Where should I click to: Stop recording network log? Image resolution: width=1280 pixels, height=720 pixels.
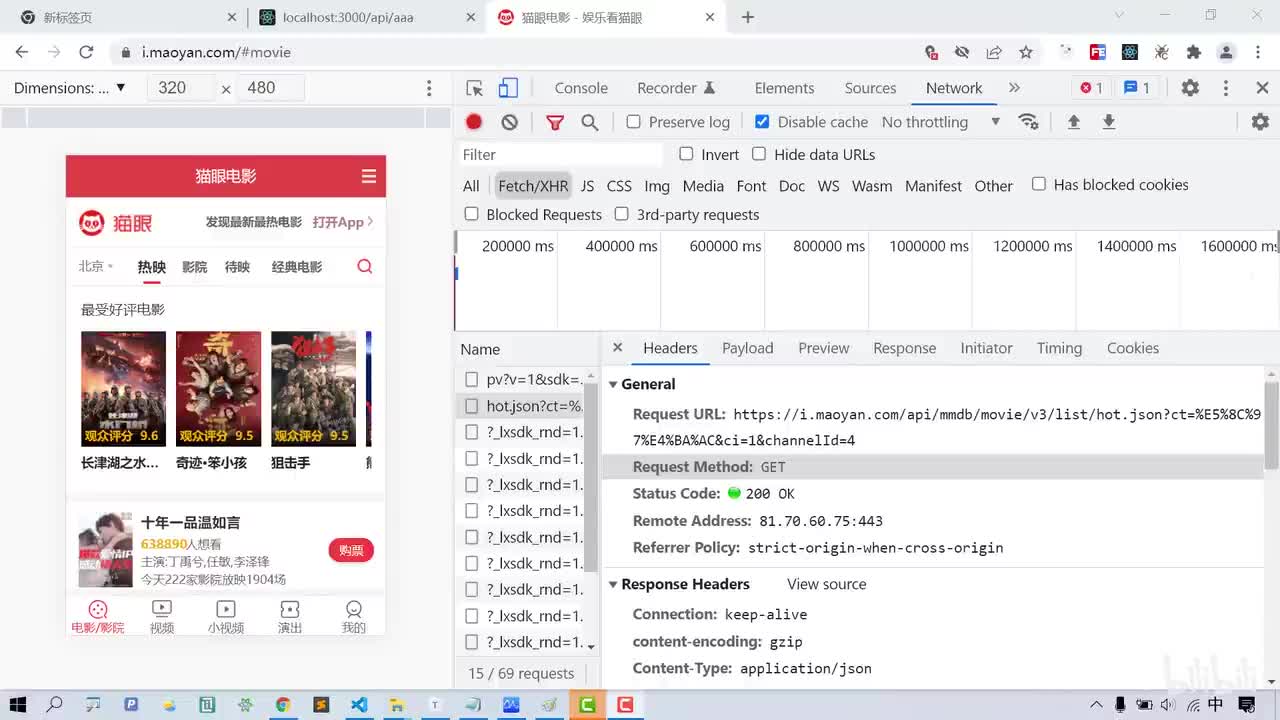click(474, 122)
